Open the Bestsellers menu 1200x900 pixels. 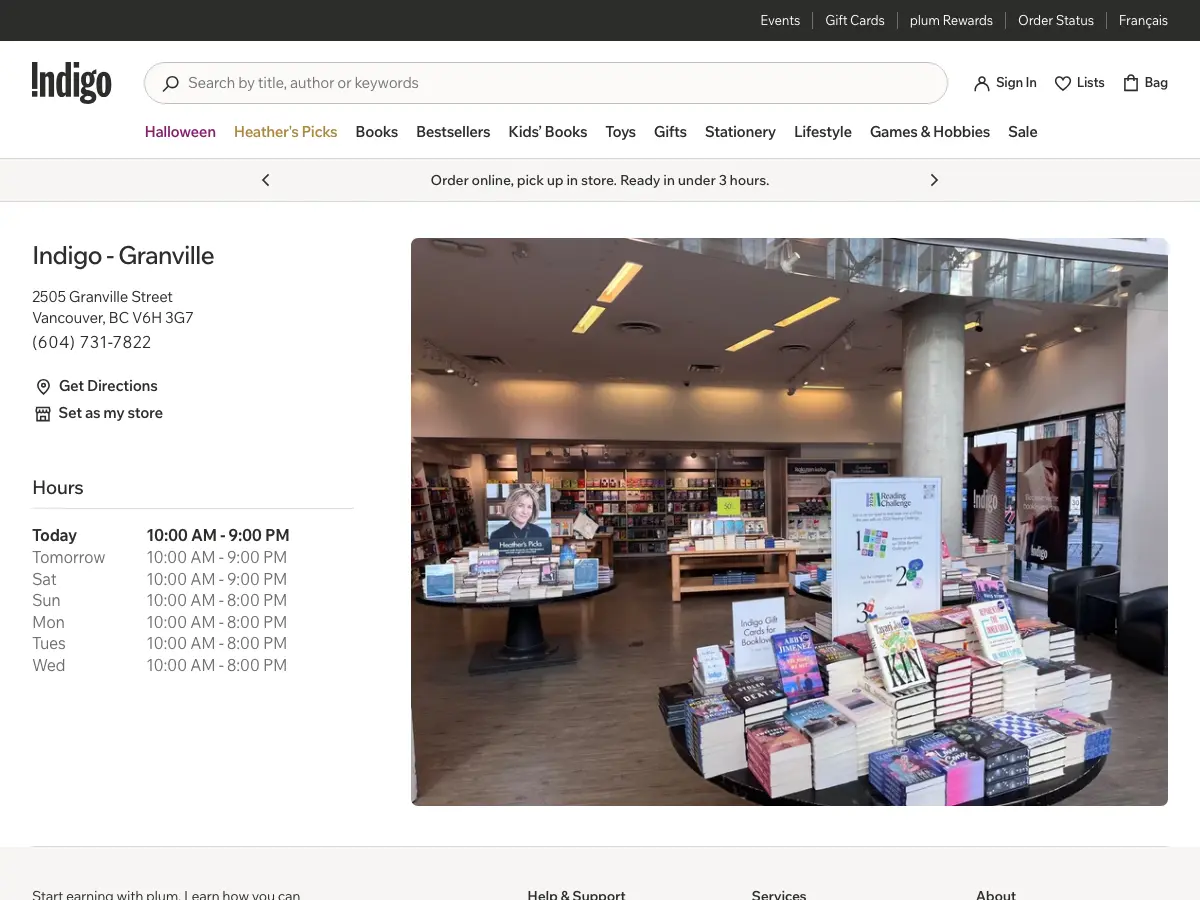coord(453,132)
